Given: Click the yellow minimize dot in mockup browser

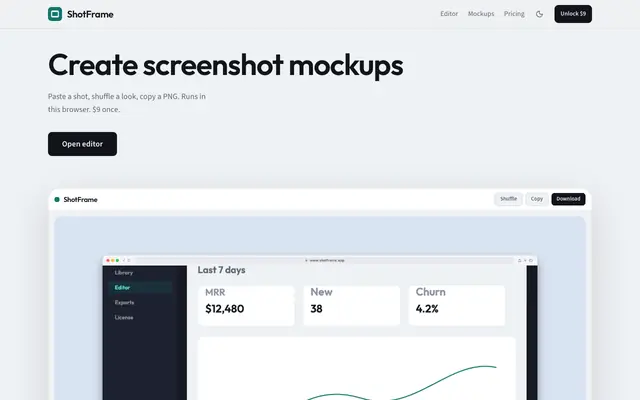Looking at the screenshot, I should click(x=113, y=260).
